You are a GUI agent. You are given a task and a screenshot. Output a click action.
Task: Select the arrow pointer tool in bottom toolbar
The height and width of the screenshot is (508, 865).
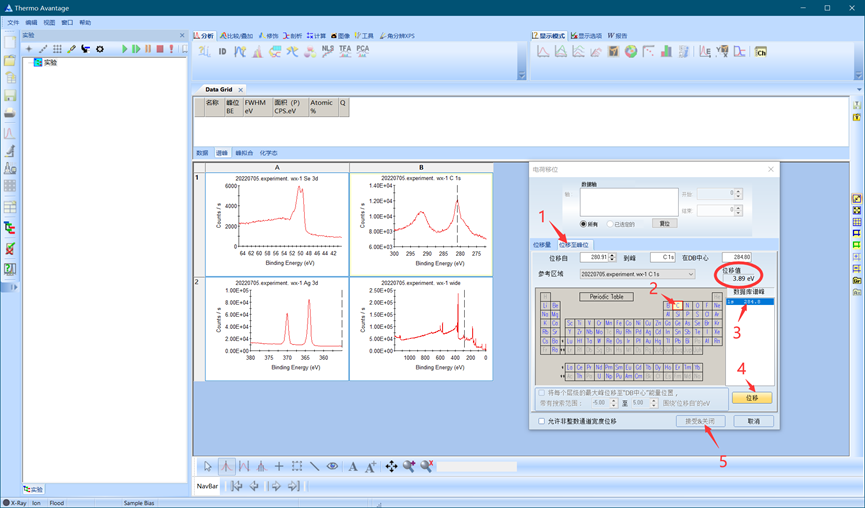click(x=208, y=466)
